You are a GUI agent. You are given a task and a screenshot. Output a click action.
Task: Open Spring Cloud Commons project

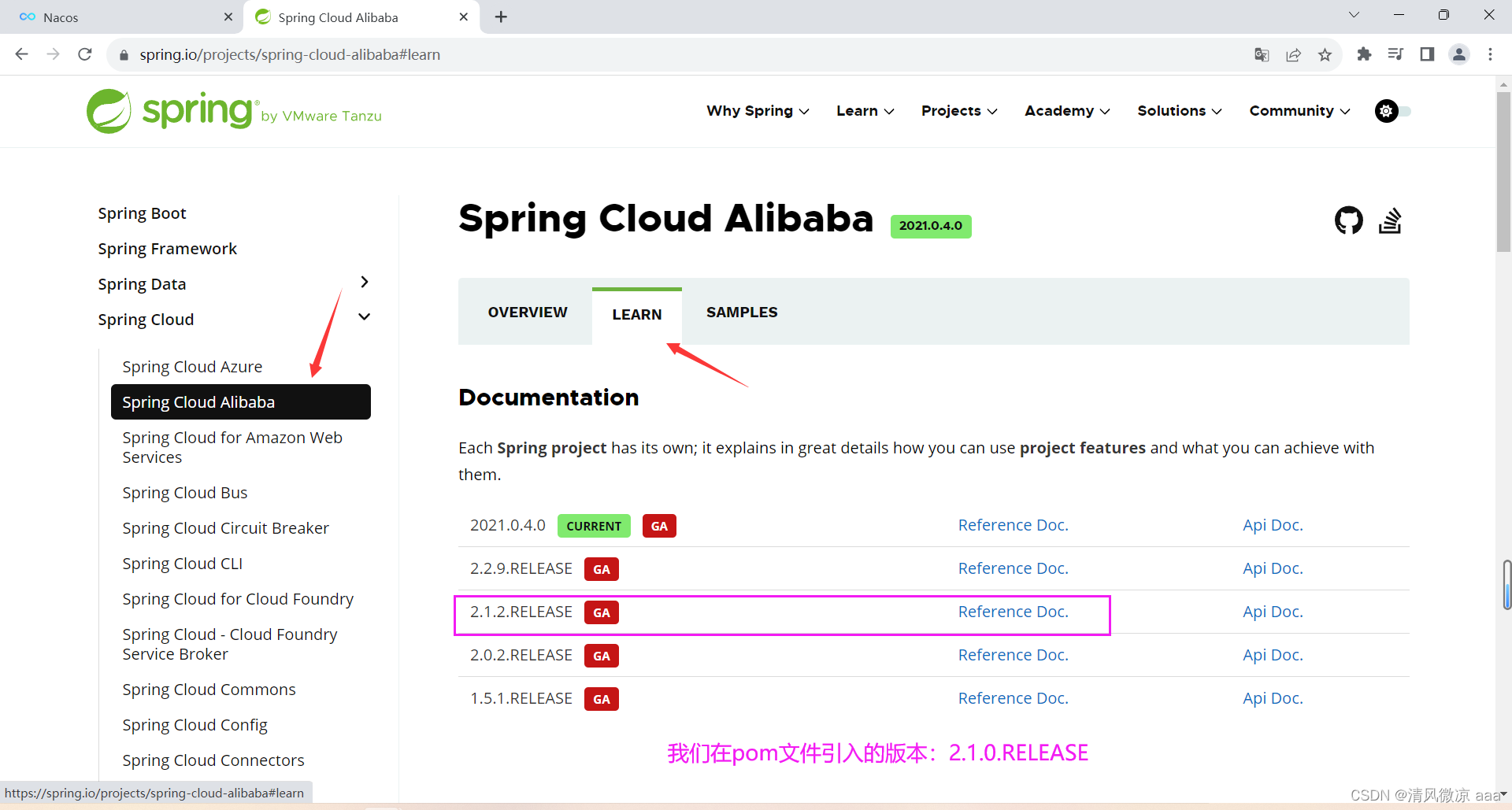pyautogui.click(x=209, y=690)
